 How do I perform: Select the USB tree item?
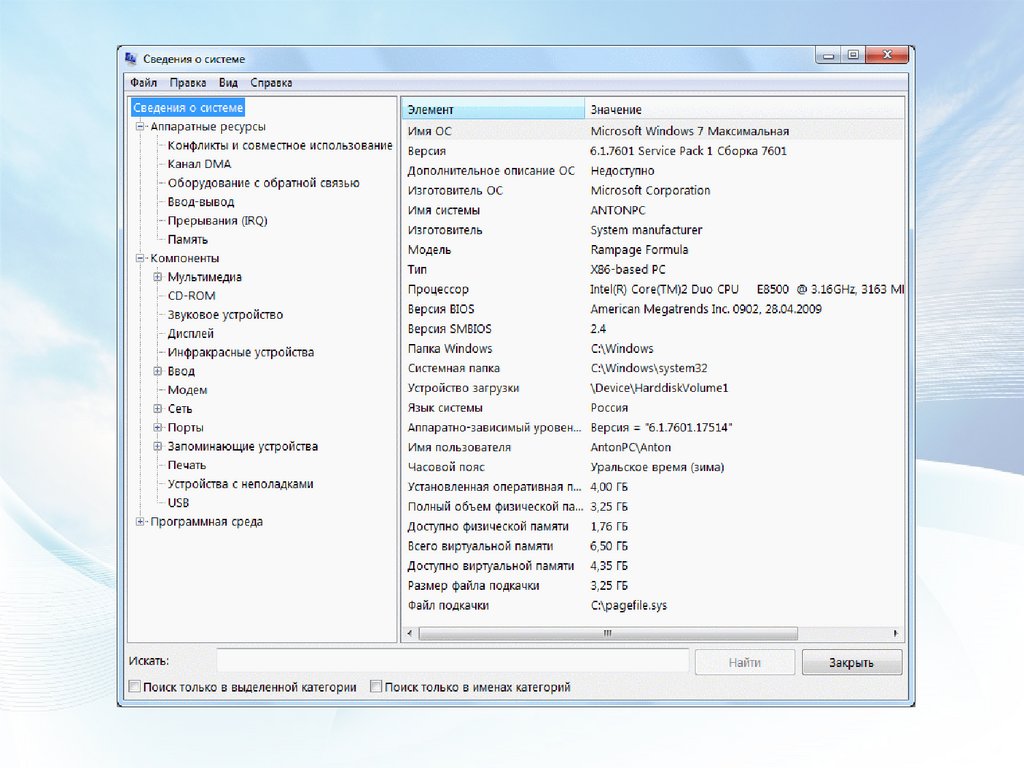178,503
